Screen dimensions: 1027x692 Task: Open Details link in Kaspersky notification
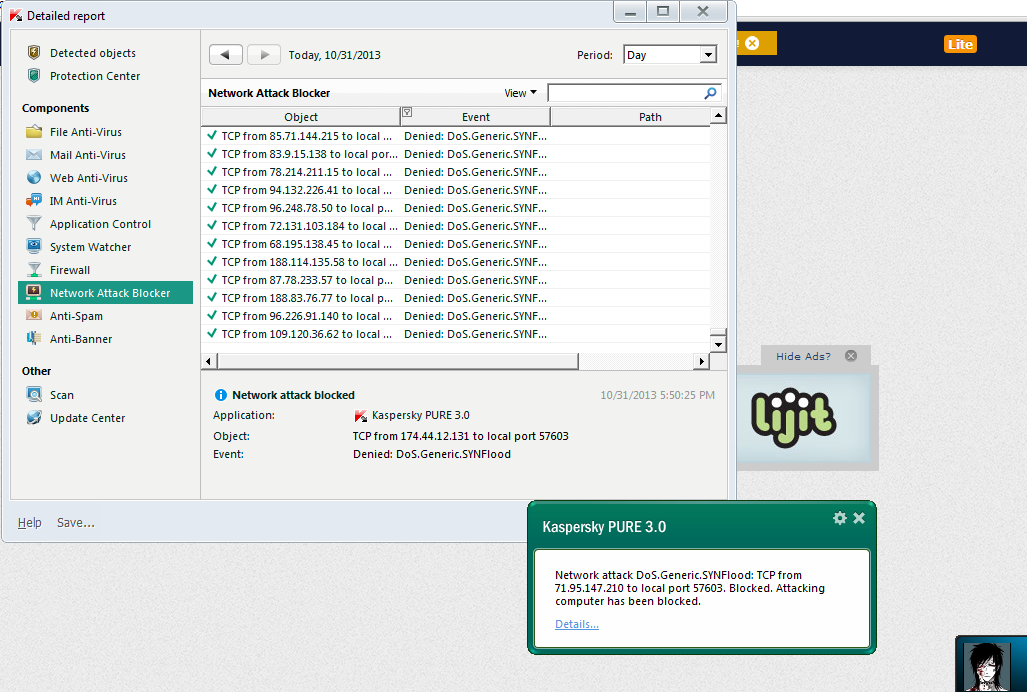tap(576, 624)
